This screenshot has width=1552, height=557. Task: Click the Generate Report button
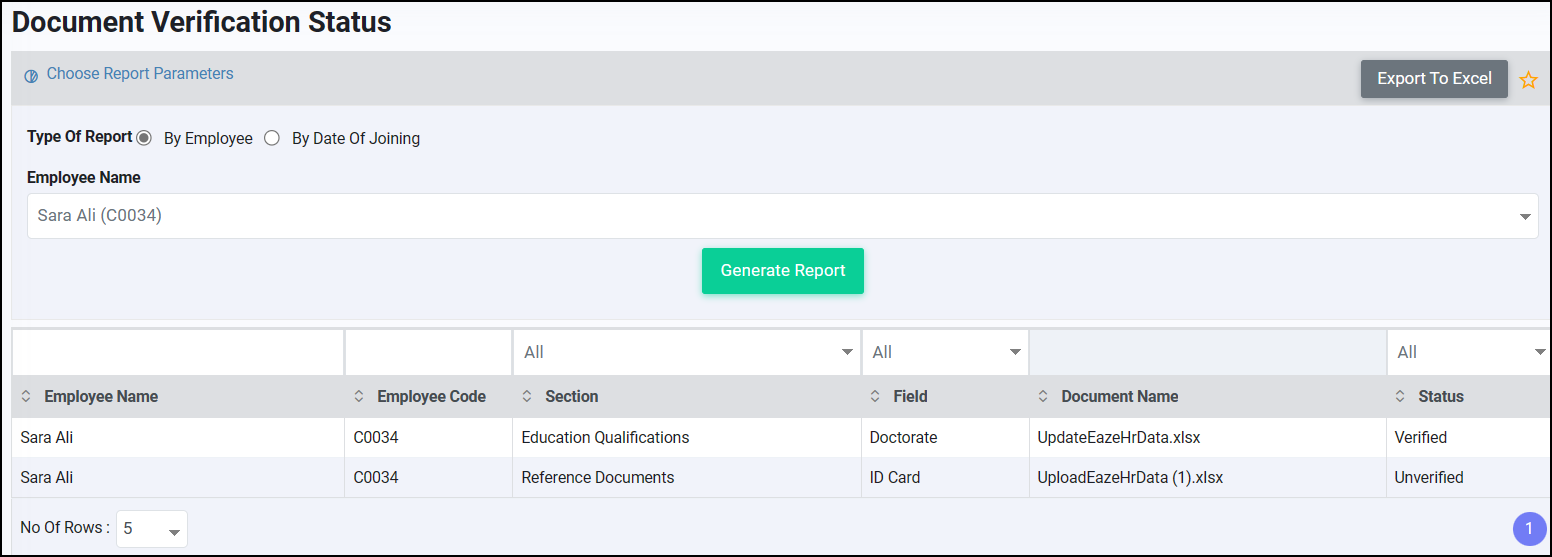[x=783, y=271]
